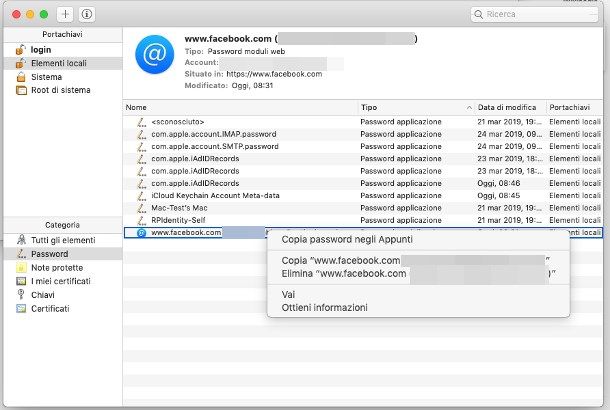Select the Password category label

pyautogui.click(x=49, y=254)
